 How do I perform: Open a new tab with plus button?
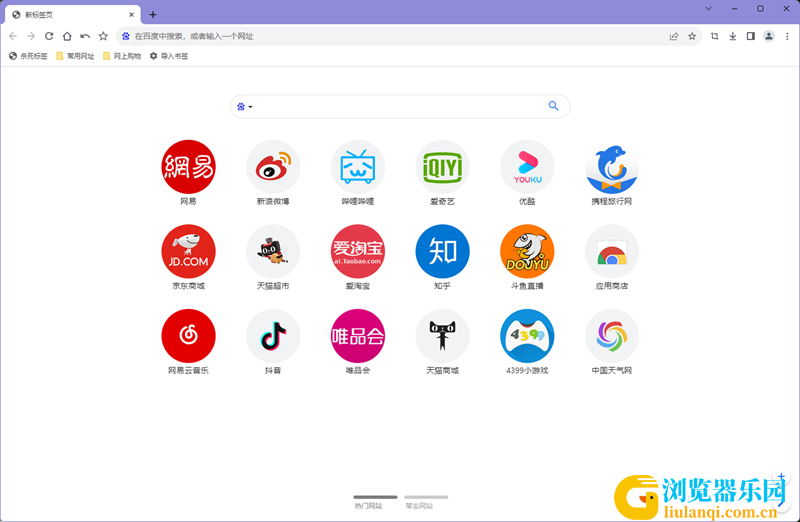153,15
